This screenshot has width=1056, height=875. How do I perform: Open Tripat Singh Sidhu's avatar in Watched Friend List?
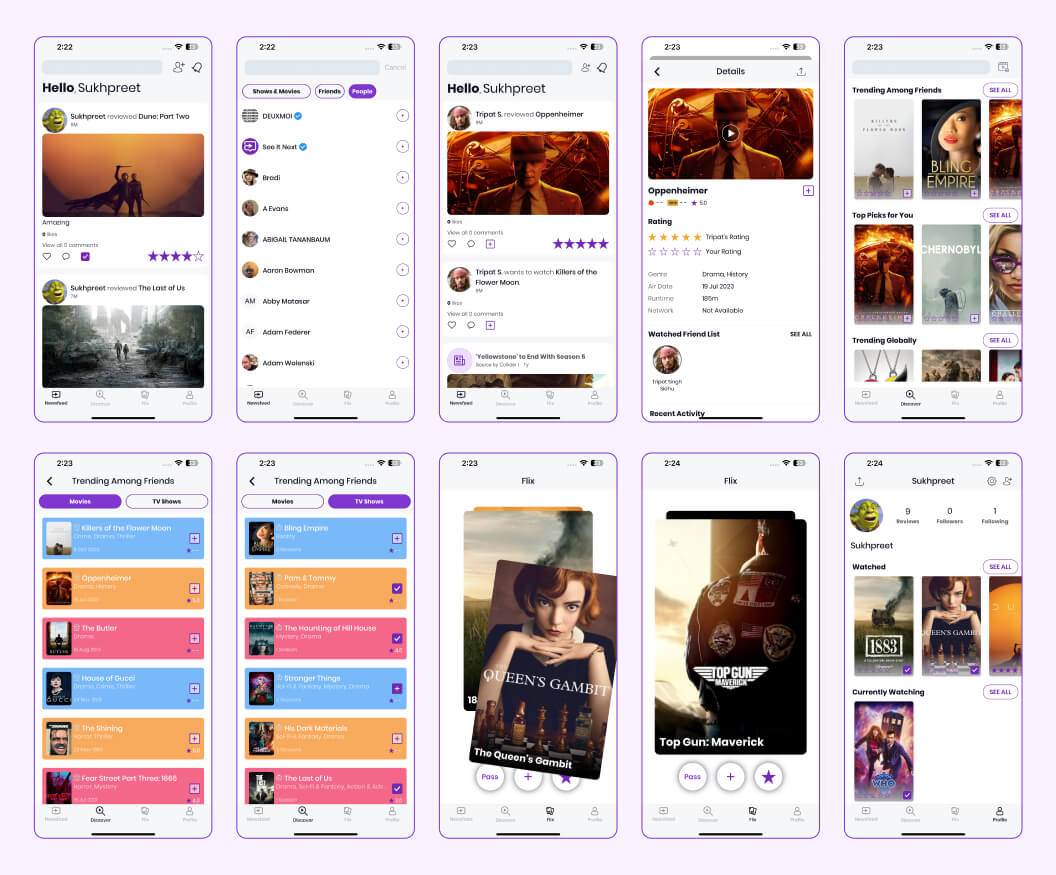667,360
